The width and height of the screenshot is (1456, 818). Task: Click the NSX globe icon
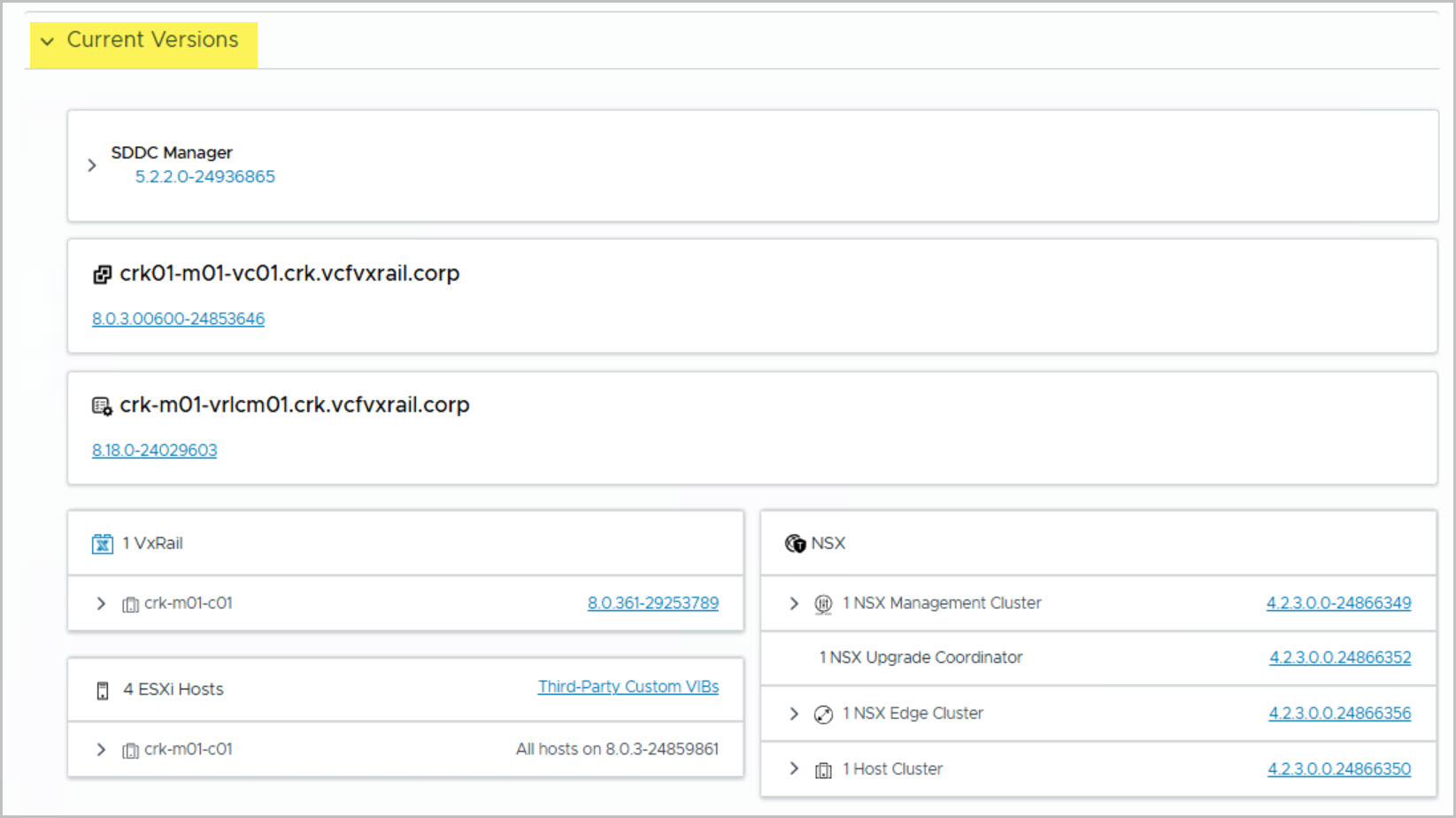point(795,544)
